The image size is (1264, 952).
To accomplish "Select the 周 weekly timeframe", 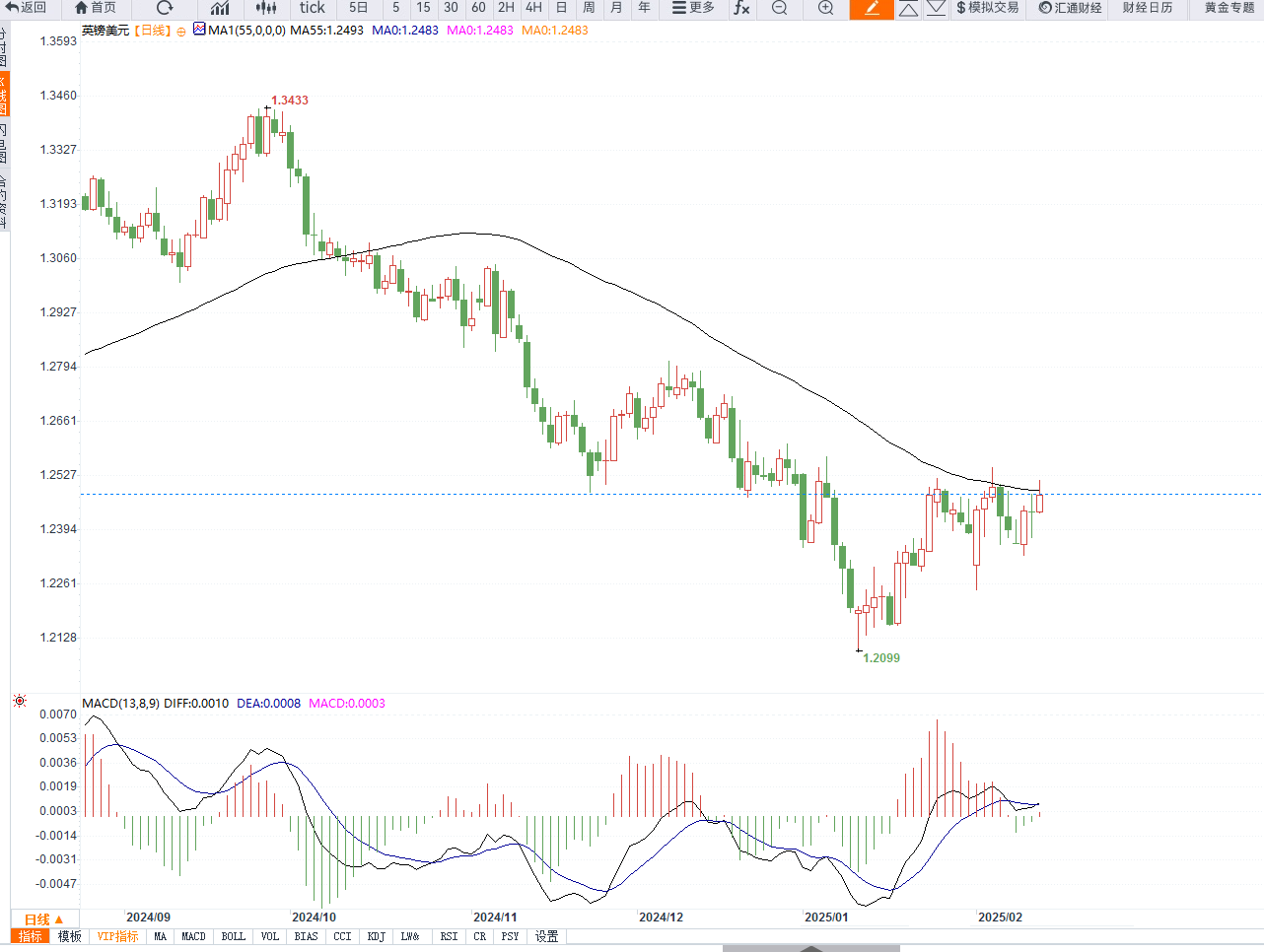I will (589, 8).
